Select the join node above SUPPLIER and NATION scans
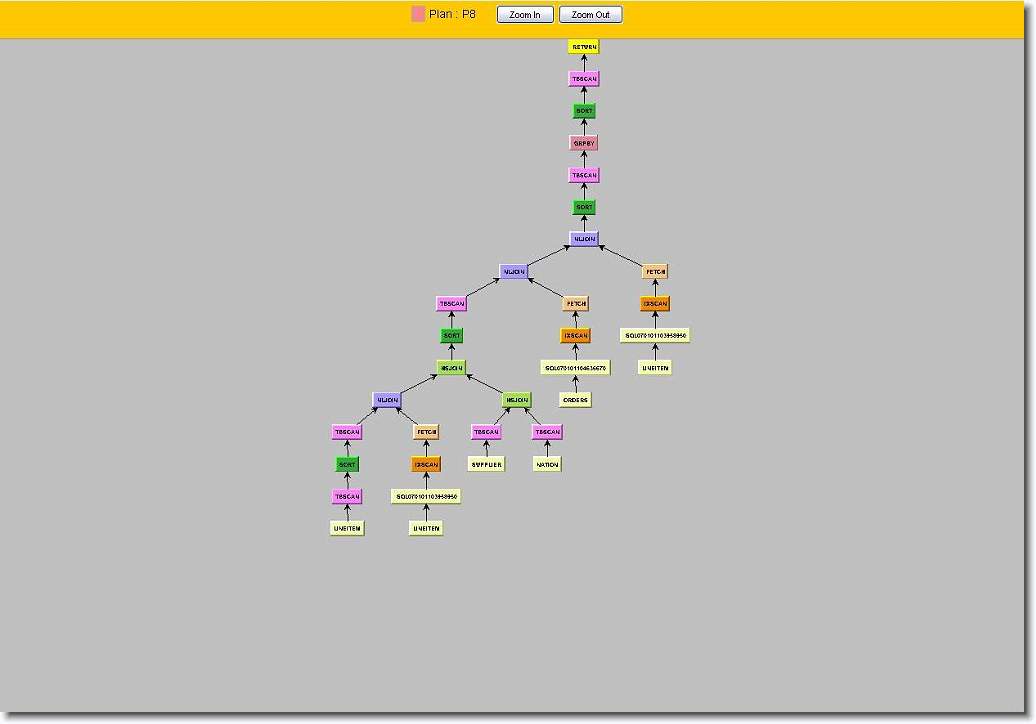Image resolution: width=1036 pixels, height=724 pixels. click(516, 400)
